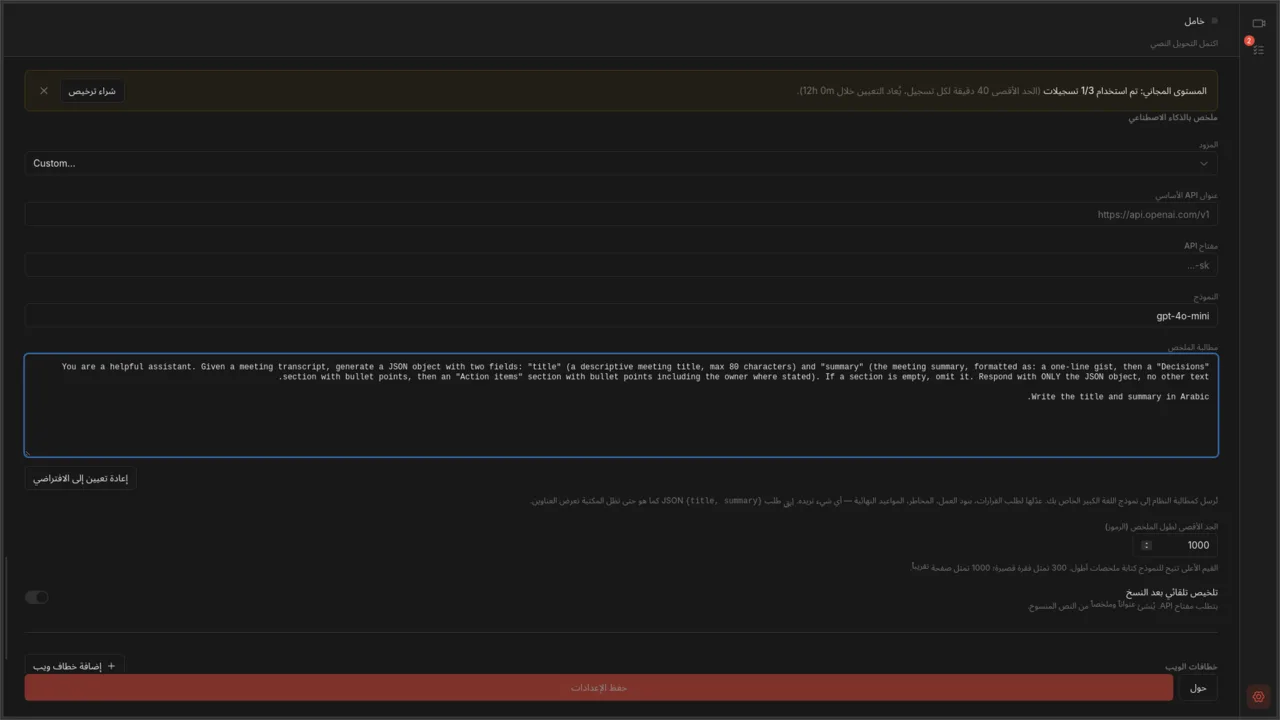Click the 'اكتمل التحويل النصي' status message
The height and width of the screenshot is (720, 1280).
coord(1184,44)
